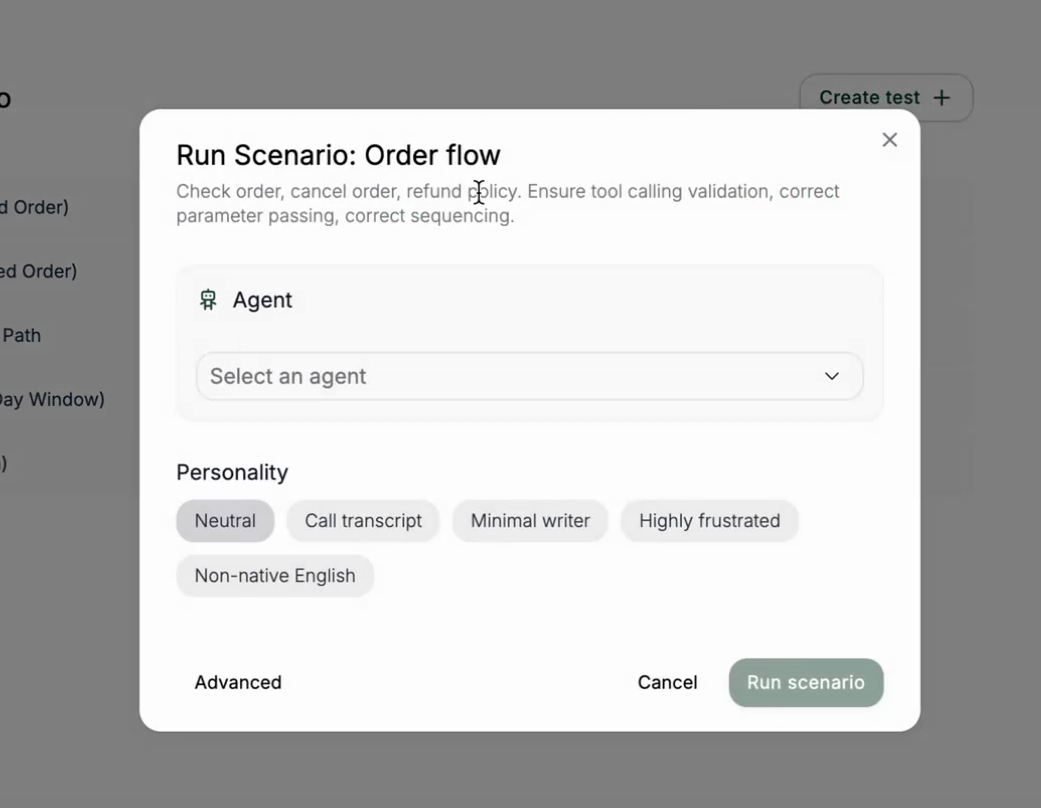
Task: Enable the Highly frustrated personality
Action: point(709,520)
